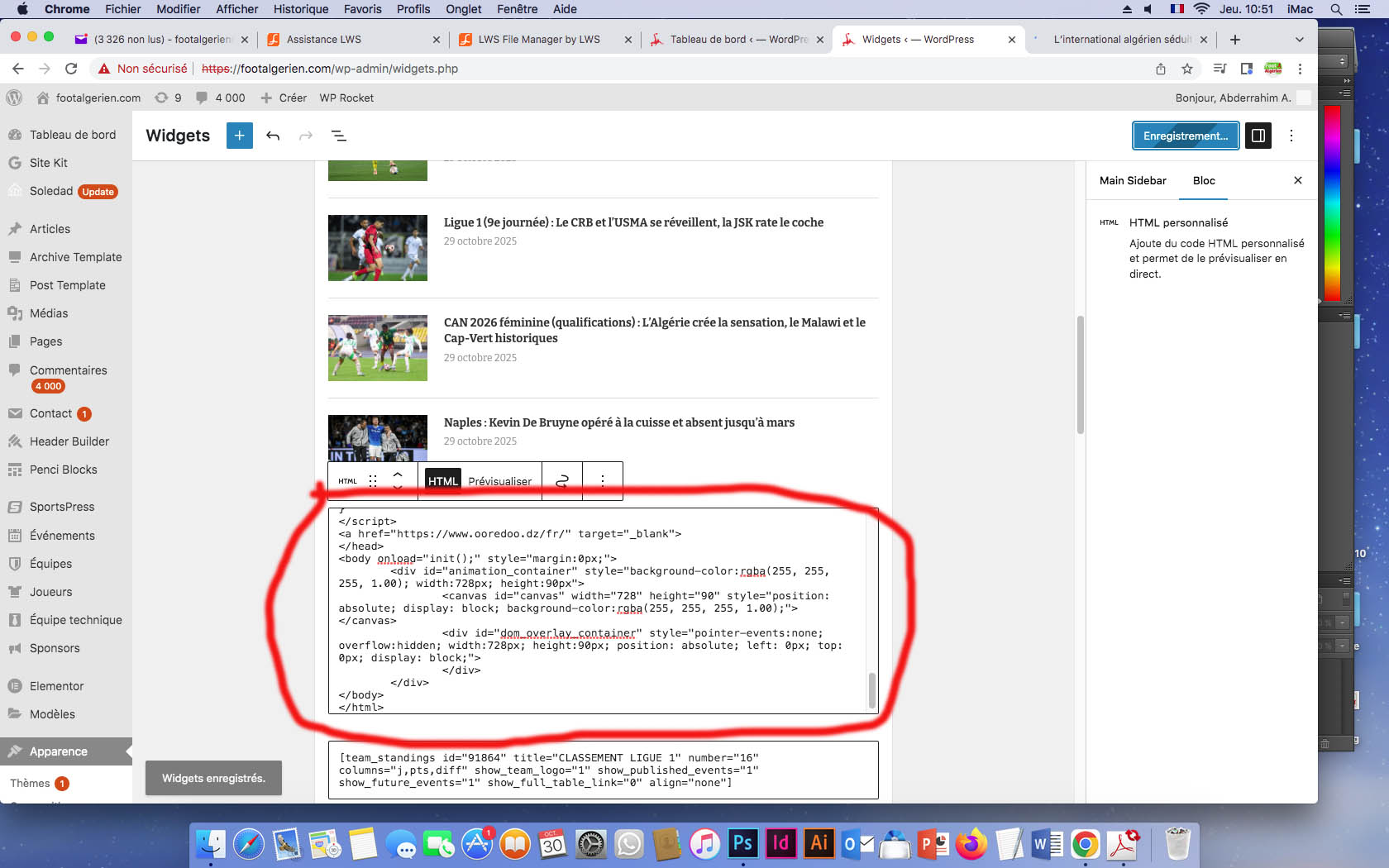Image resolution: width=1389 pixels, height=868 pixels.
Task: Click the move-to widget area icon
Action: coord(562,481)
